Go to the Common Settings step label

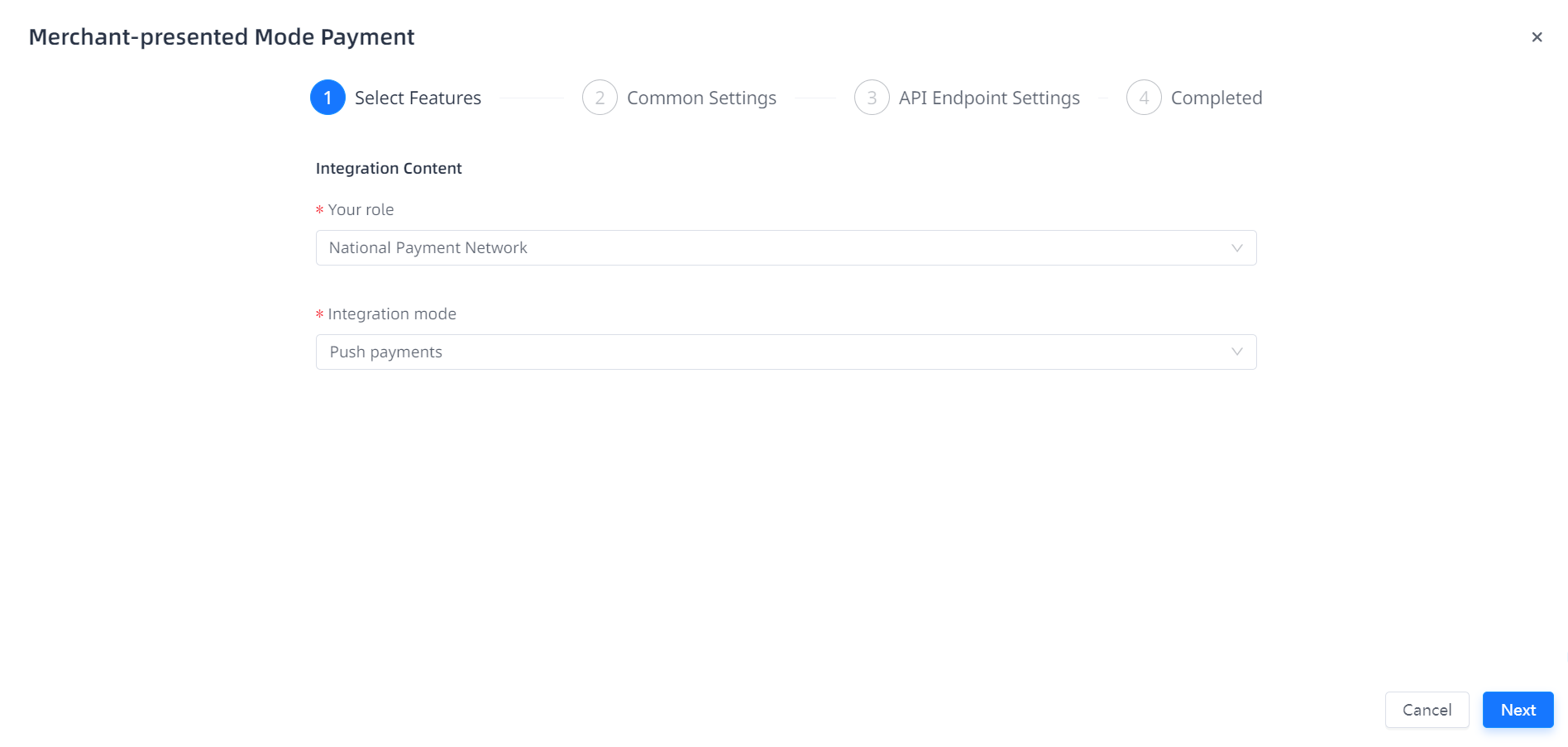tap(701, 98)
